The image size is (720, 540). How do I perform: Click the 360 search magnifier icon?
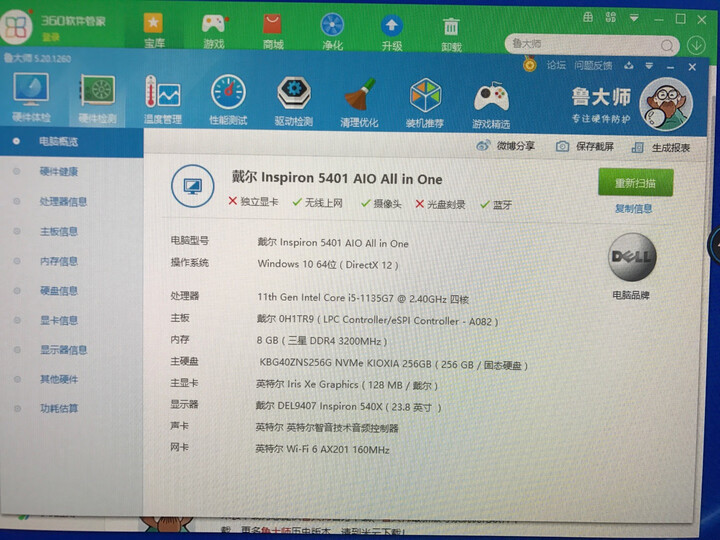667,45
